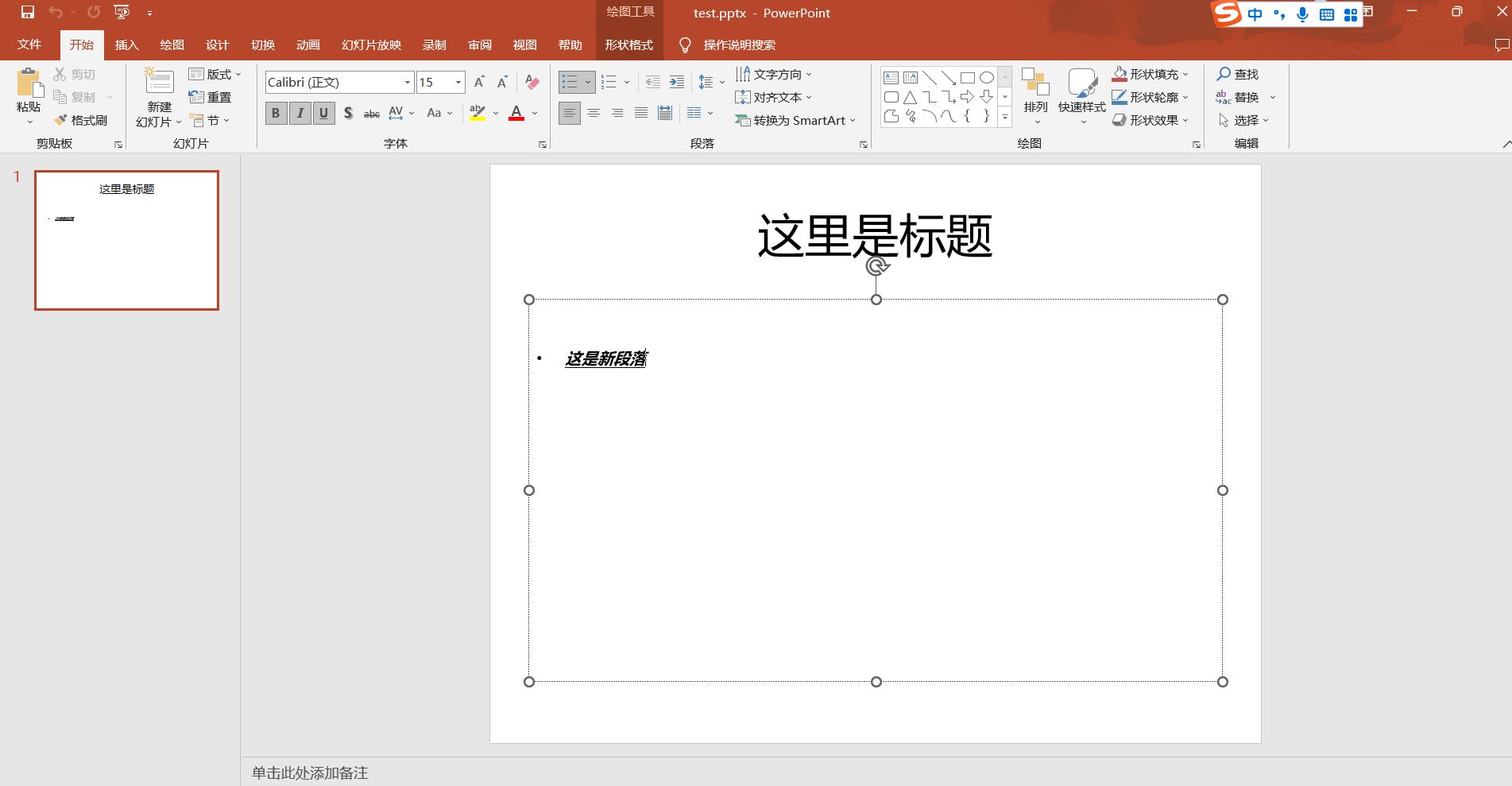This screenshot has height=786, width=1512.
Task: Click the red font color swatch
Action: 515,119
